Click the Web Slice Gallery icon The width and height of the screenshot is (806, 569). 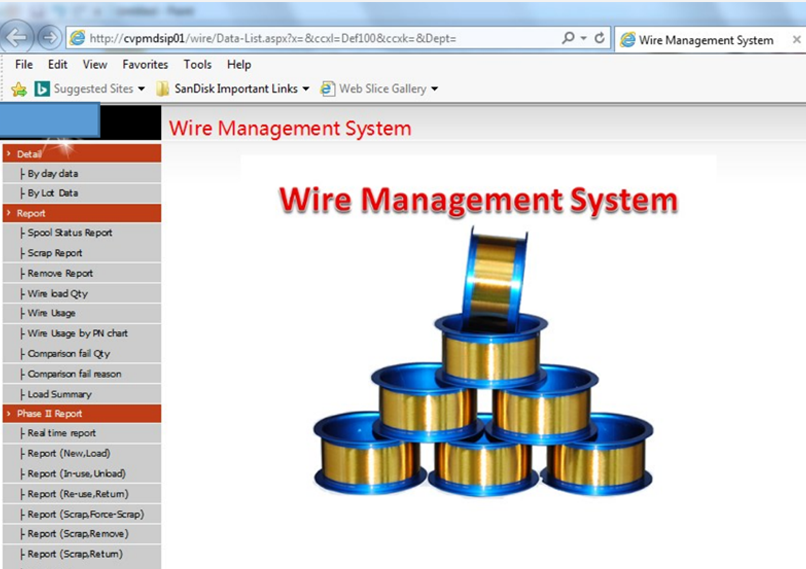(x=327, y=89)
